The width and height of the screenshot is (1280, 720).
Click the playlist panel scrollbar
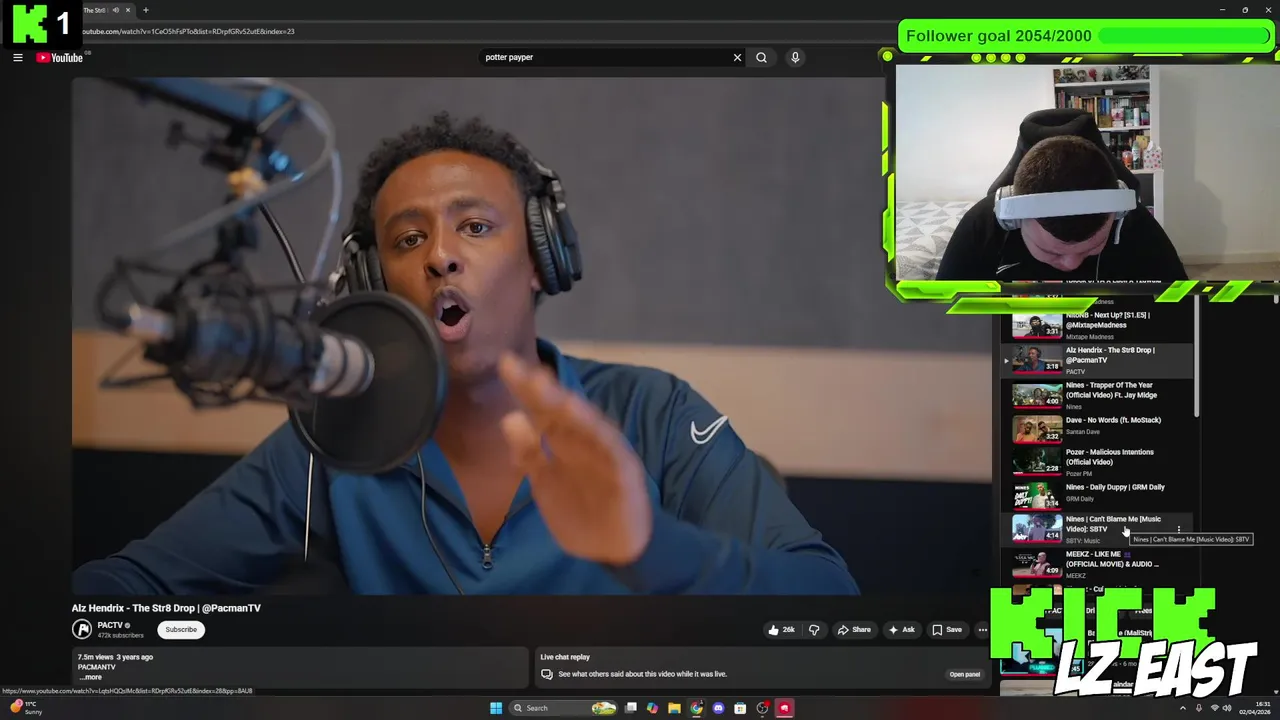pos(1196,358)
